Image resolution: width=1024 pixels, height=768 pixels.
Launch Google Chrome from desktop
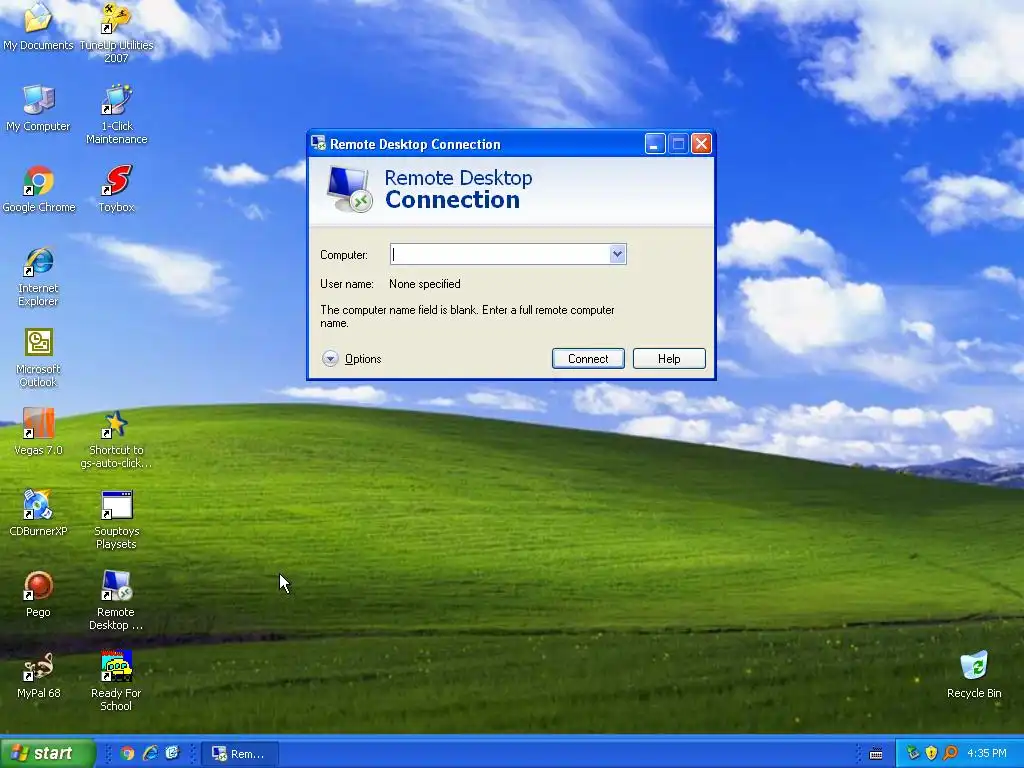(39, 189)
